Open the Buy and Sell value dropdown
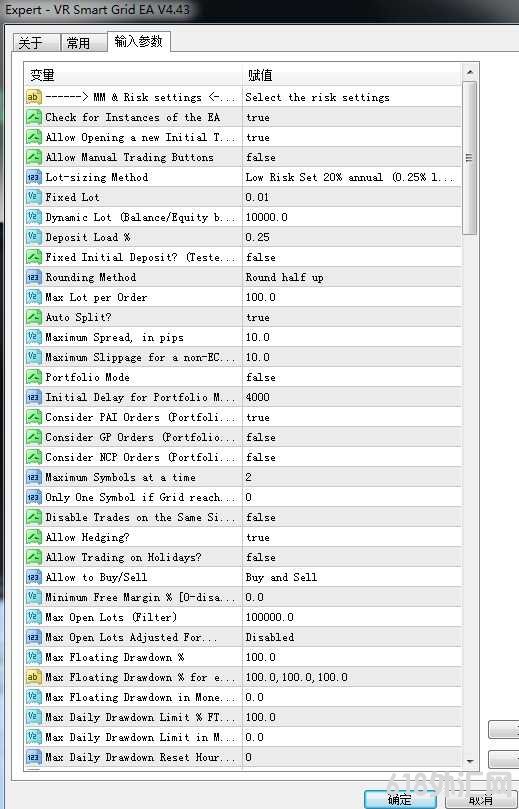519x809 pixels. (352, 577)
